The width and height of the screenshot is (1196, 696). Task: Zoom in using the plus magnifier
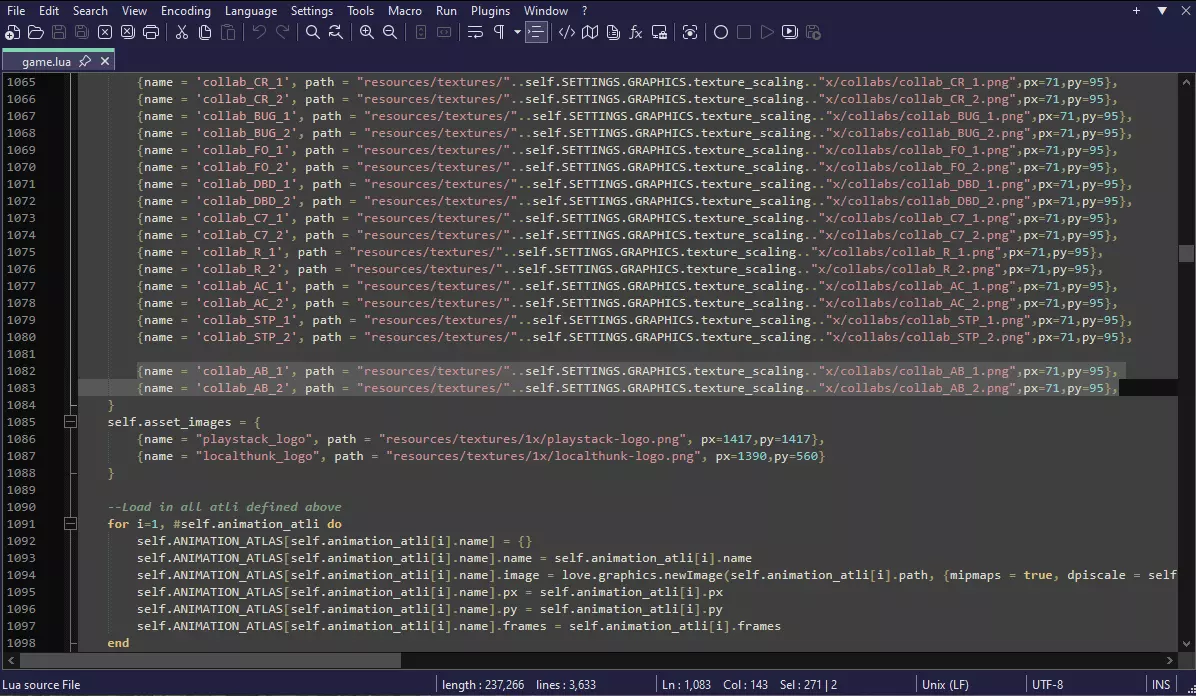tap(366, 32)
